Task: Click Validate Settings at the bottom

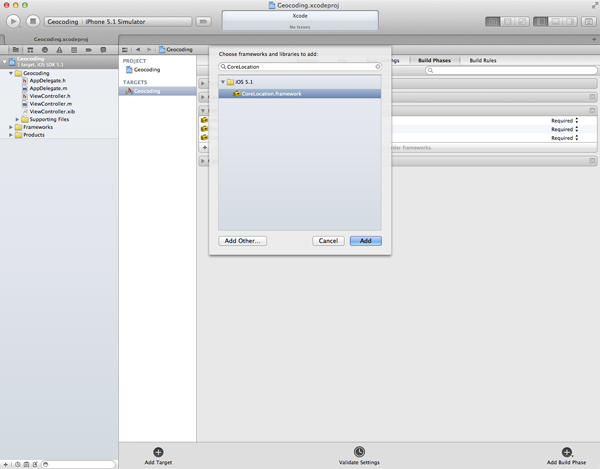Action: 359,456
